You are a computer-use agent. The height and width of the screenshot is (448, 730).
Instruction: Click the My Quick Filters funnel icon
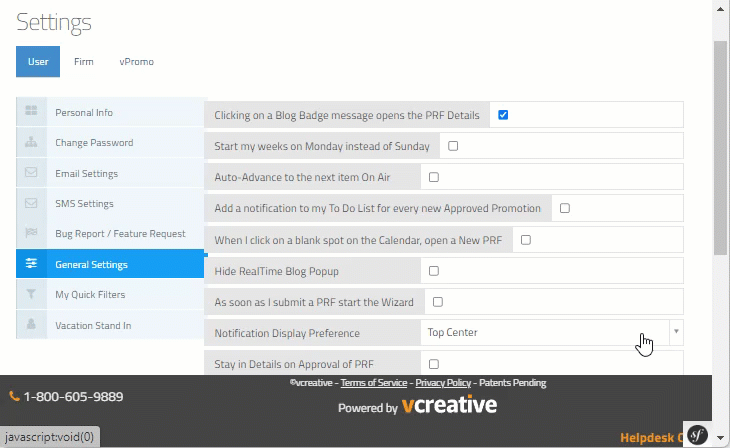[31, 294]
